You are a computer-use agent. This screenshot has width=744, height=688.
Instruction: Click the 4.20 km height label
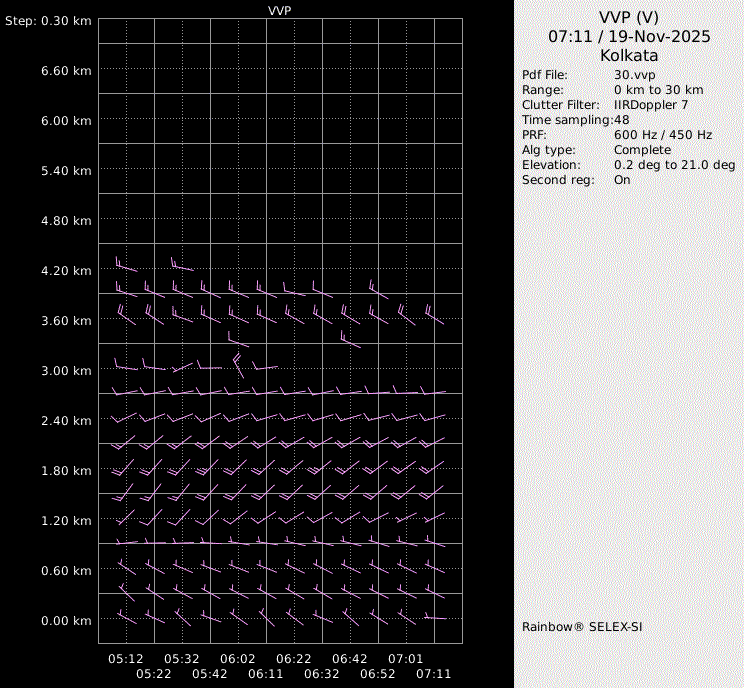click(x=66, y=271)
